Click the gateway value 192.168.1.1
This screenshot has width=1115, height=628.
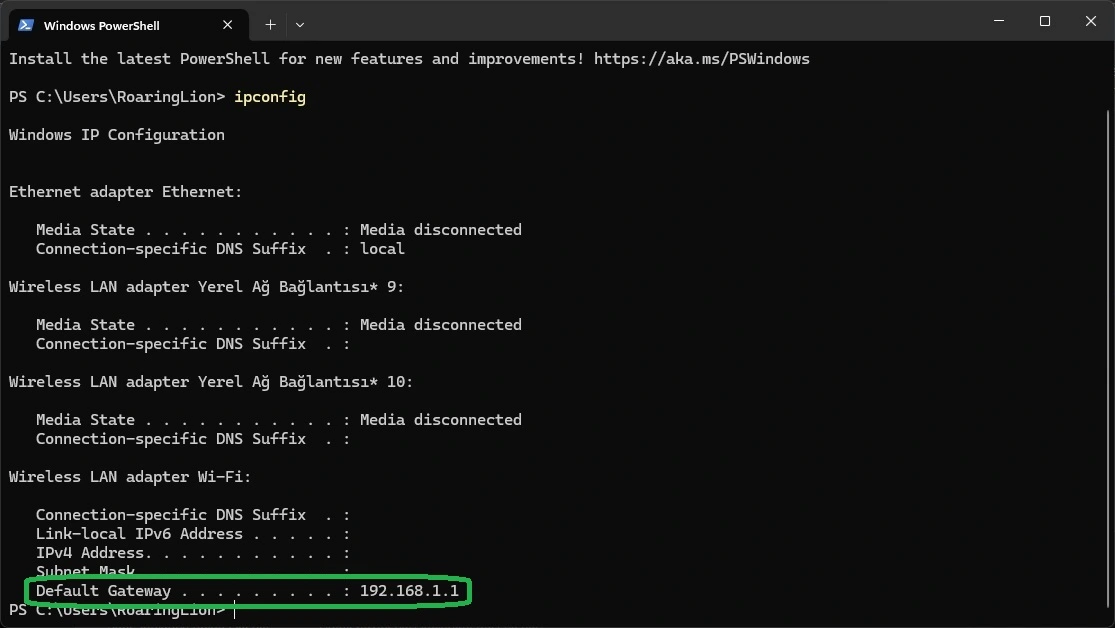coord(409,591)
